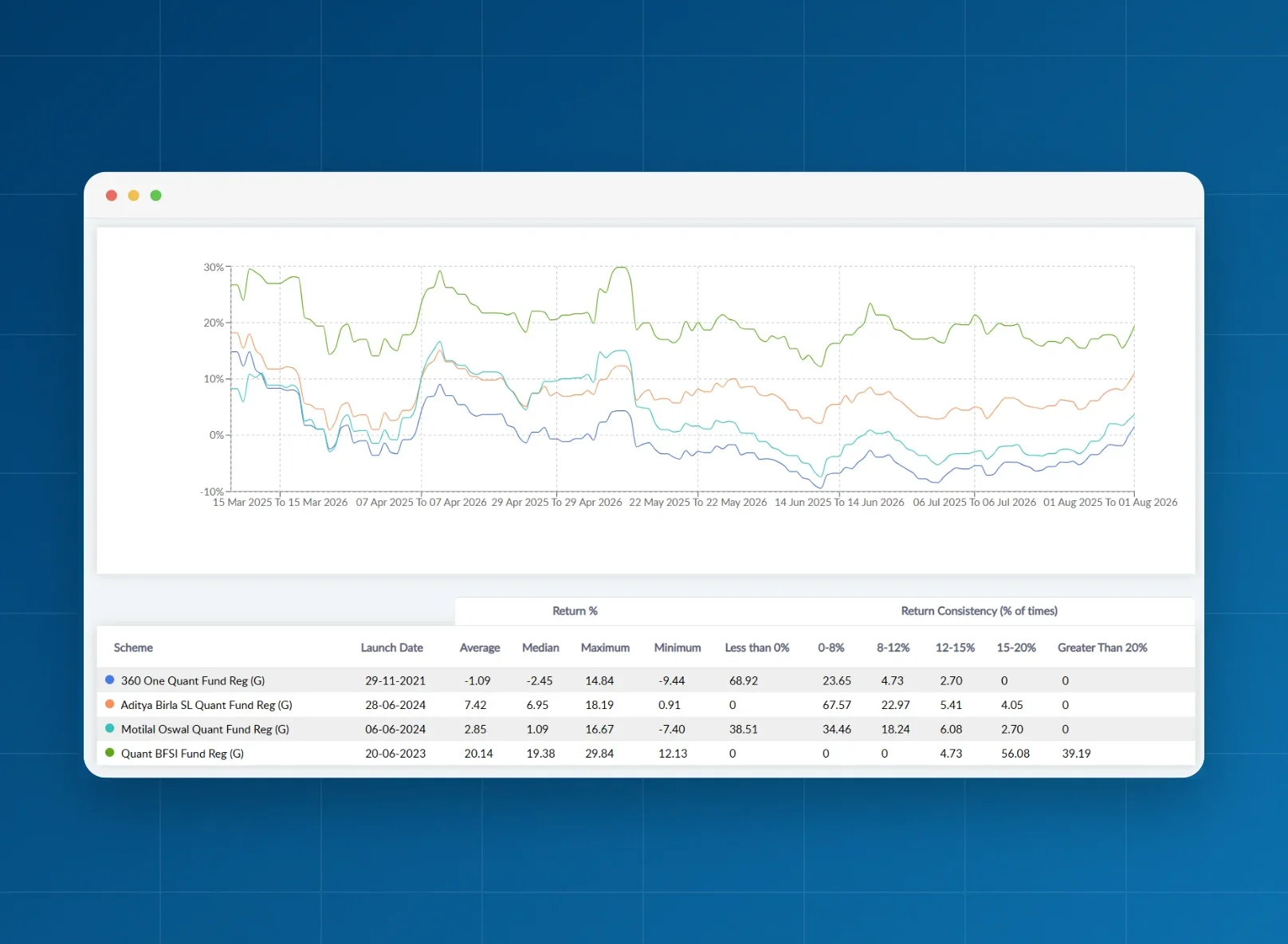
Task: Click the maximum value 29.84
Action: [x=599, y=754]
